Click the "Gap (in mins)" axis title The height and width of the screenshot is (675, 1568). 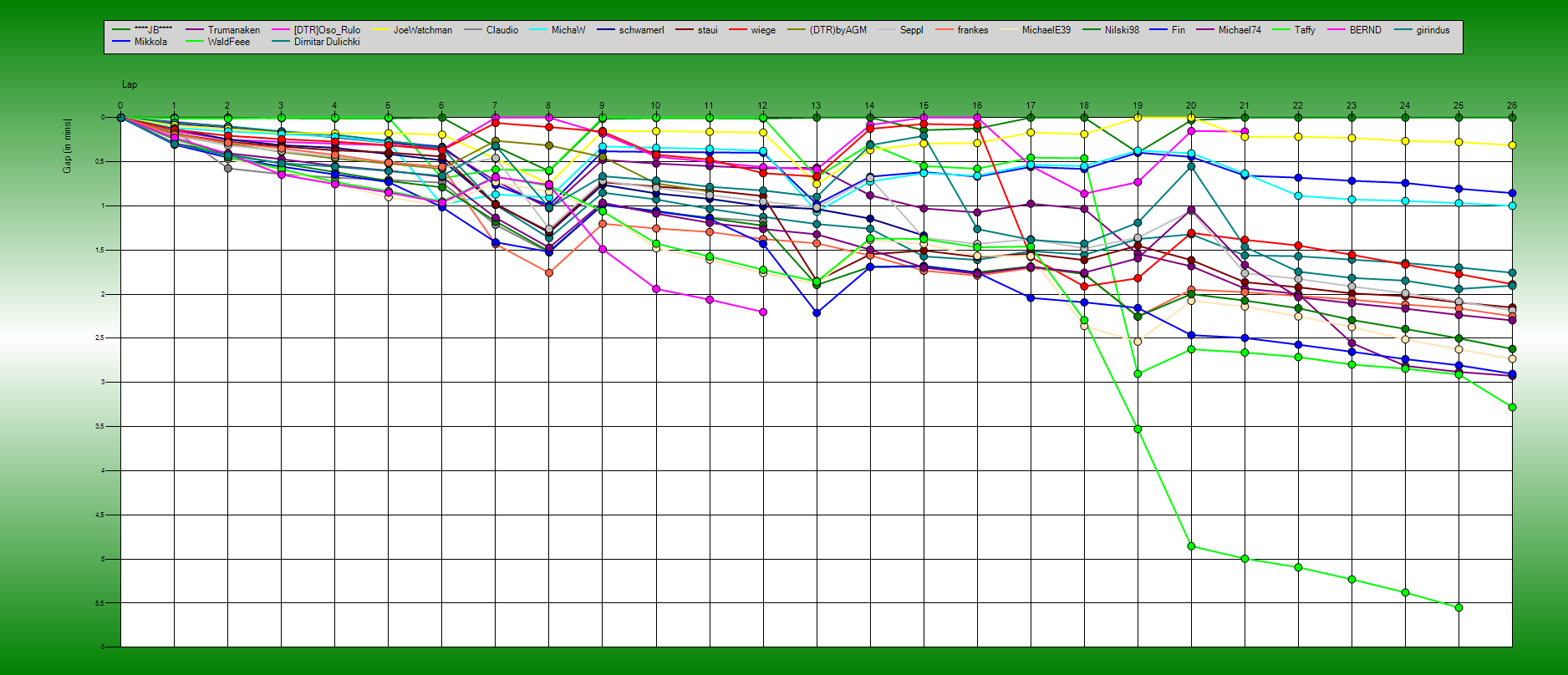pyautogui.click(x=67, y=146)
